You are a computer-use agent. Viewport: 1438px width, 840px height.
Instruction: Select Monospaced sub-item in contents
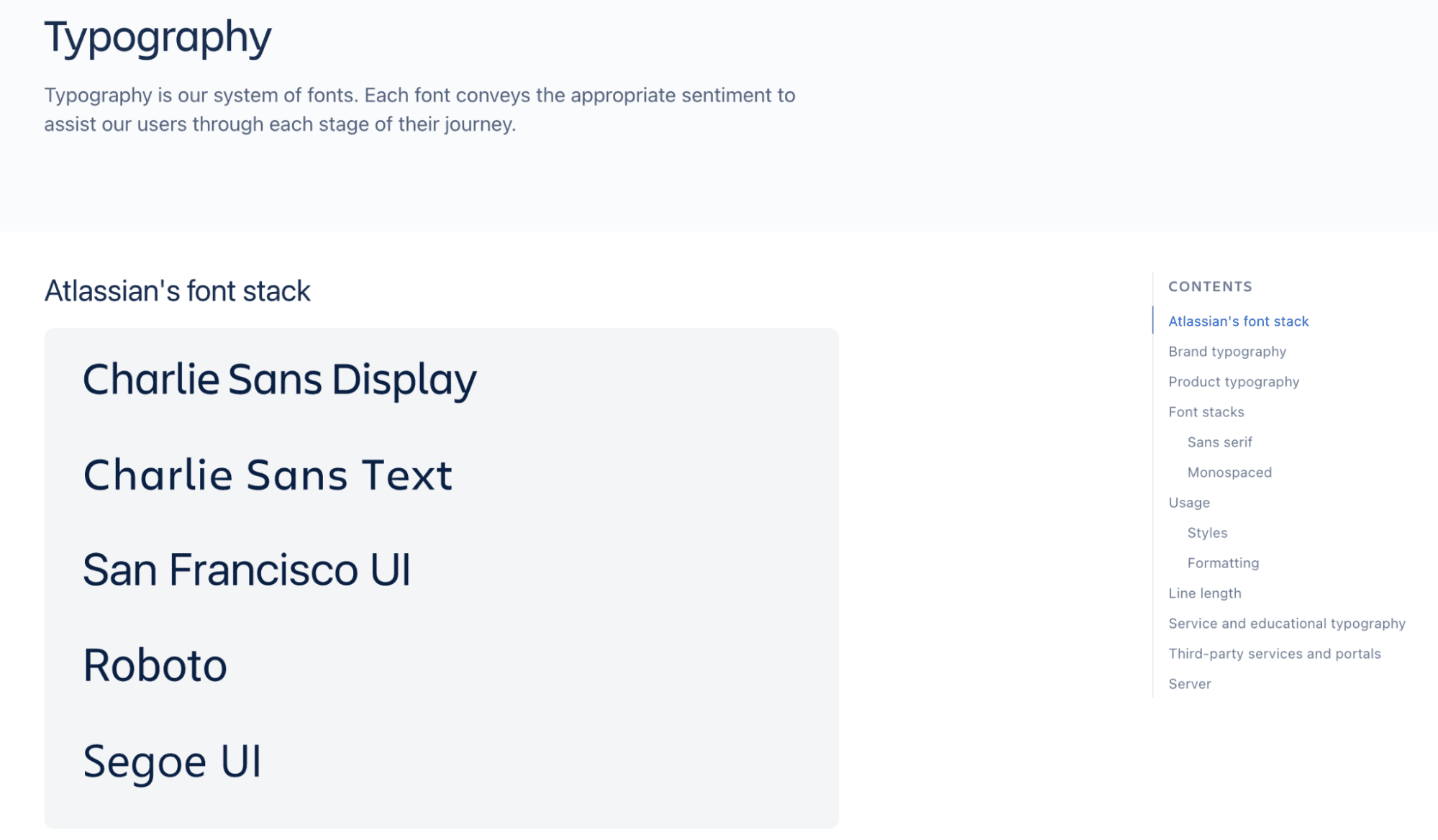1229,472
